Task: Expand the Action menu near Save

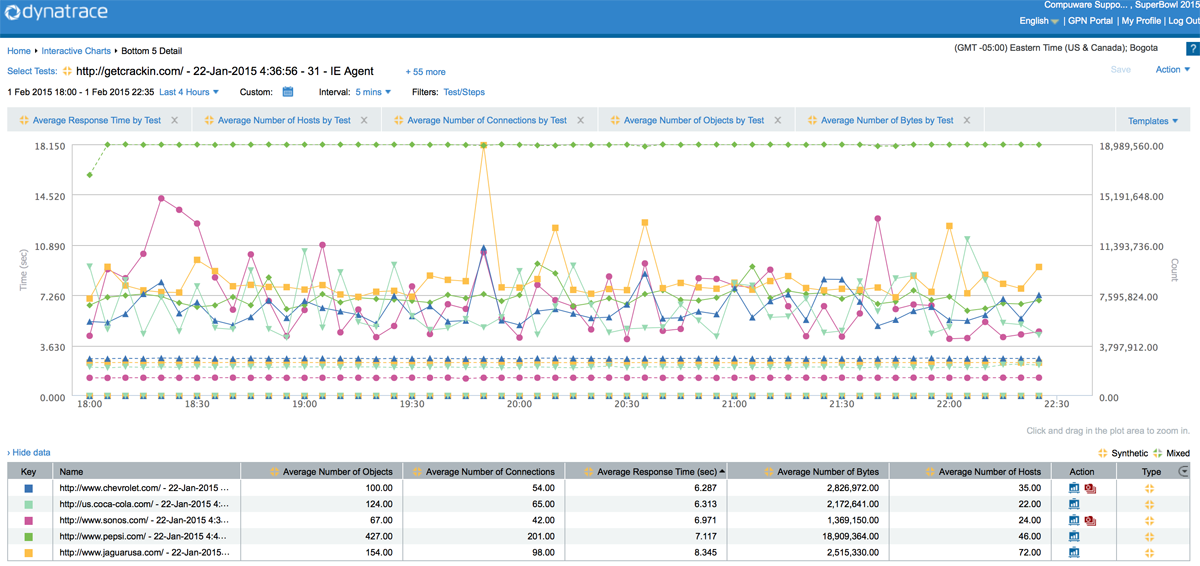Action: click(x=1172, y=70)
